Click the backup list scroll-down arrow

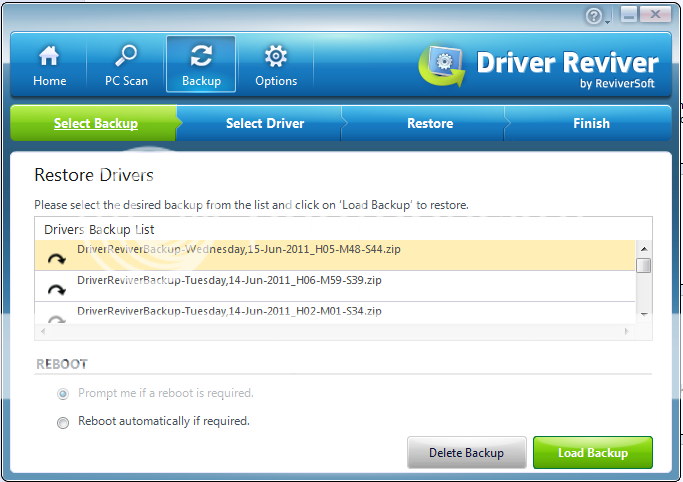click(644, 314)
